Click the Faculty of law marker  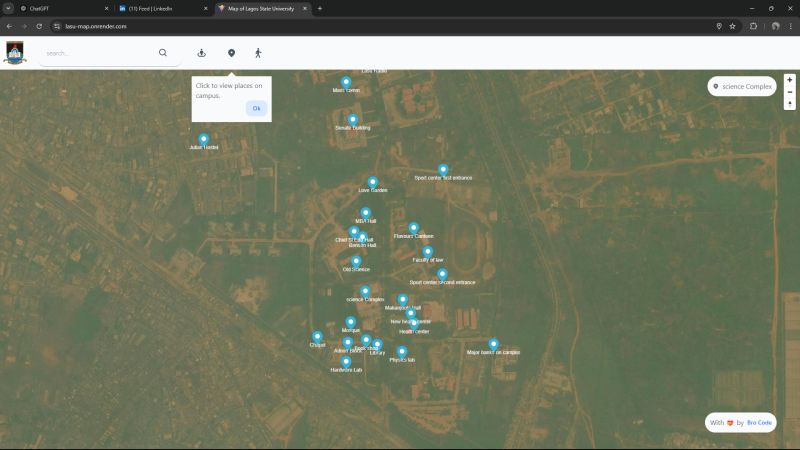click(x=427, y=252)
